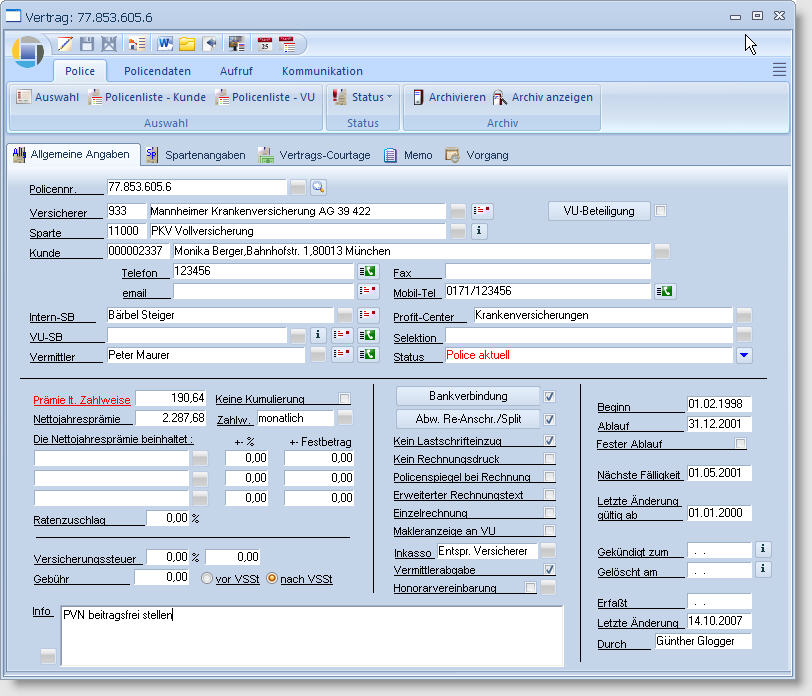The width and height of the screenshot is (812, 696).
Task: Enable the Fester Ablauf checkbox
Action: tap(741, 443)
